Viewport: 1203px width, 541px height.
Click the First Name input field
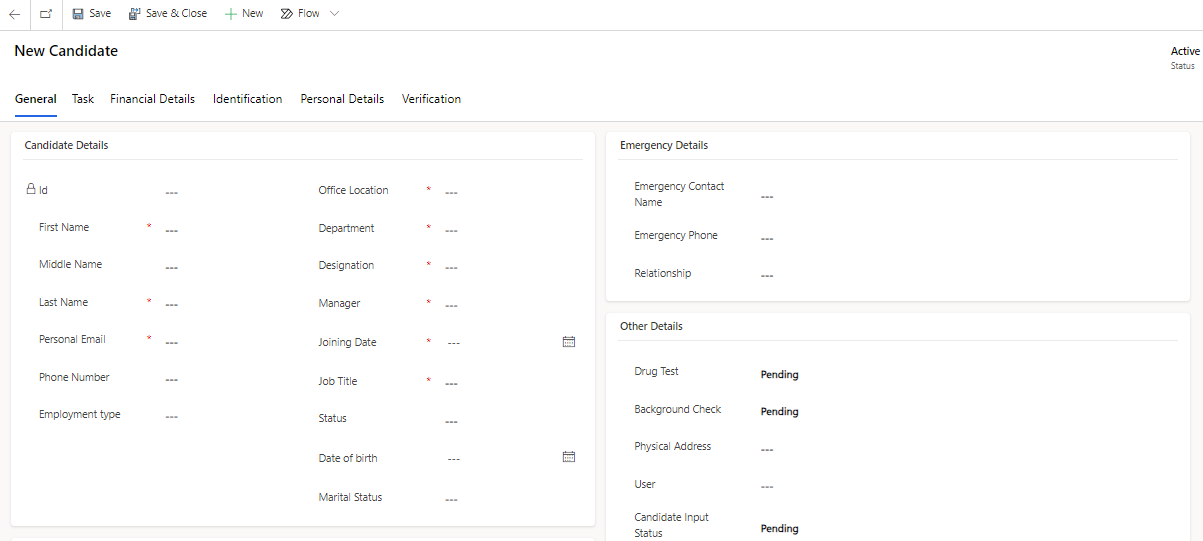230,230
